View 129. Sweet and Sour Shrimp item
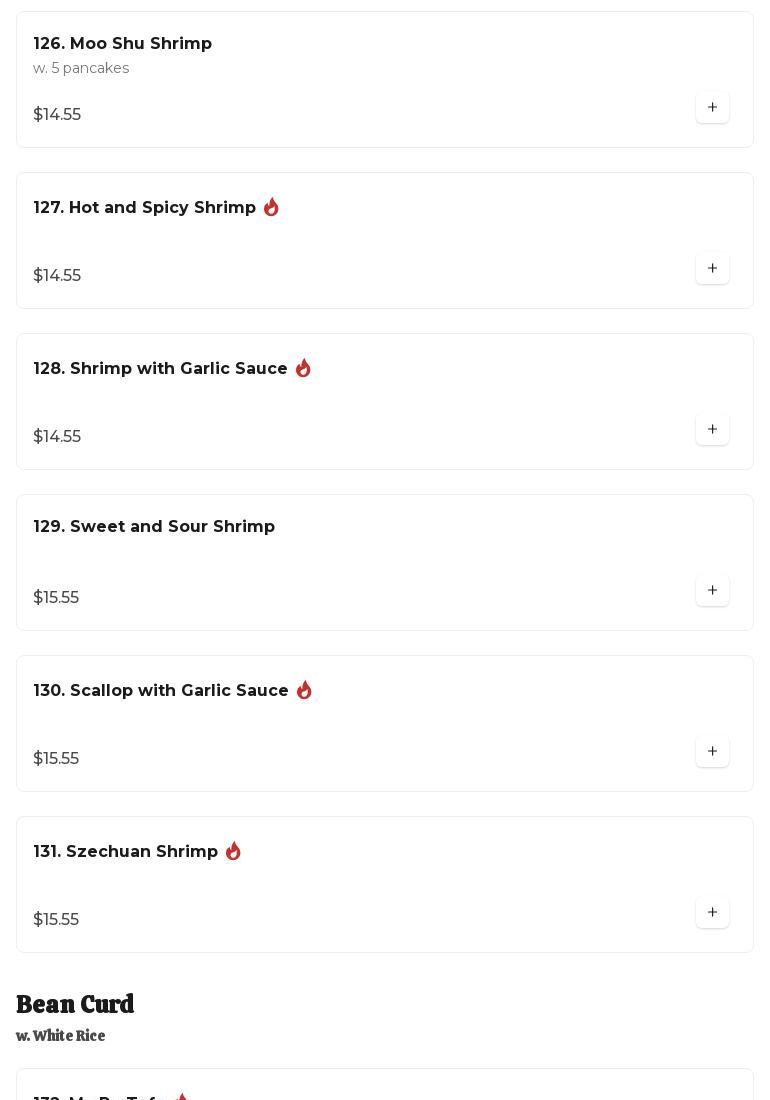The image size is (770, 1100). [154, 527]
